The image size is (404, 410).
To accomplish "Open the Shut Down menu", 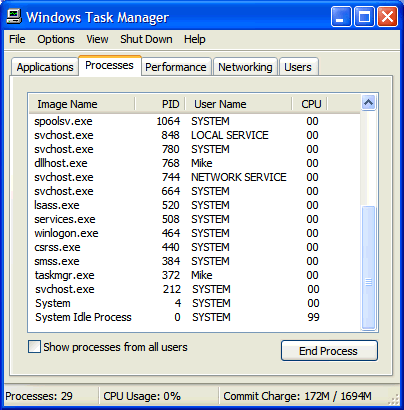I will pos(146,39).
